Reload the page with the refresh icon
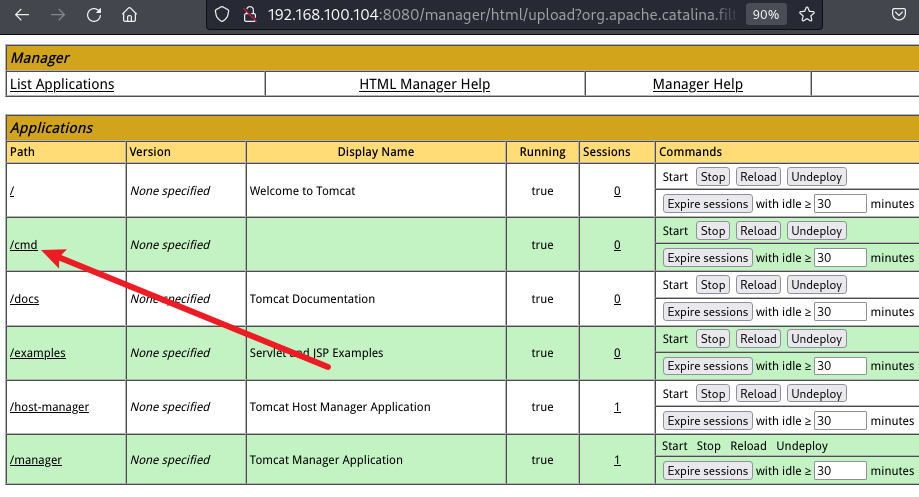Image resolution: width=919 pixels, height=497 pixels. [94, 15]
